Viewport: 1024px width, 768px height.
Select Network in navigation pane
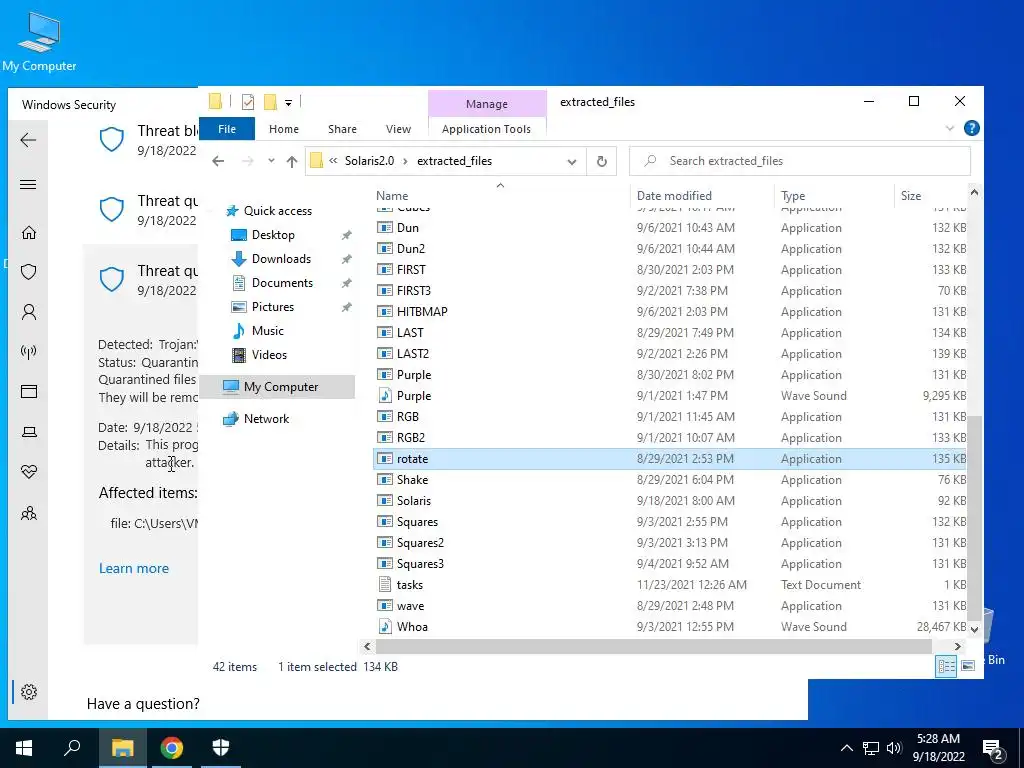266,419
